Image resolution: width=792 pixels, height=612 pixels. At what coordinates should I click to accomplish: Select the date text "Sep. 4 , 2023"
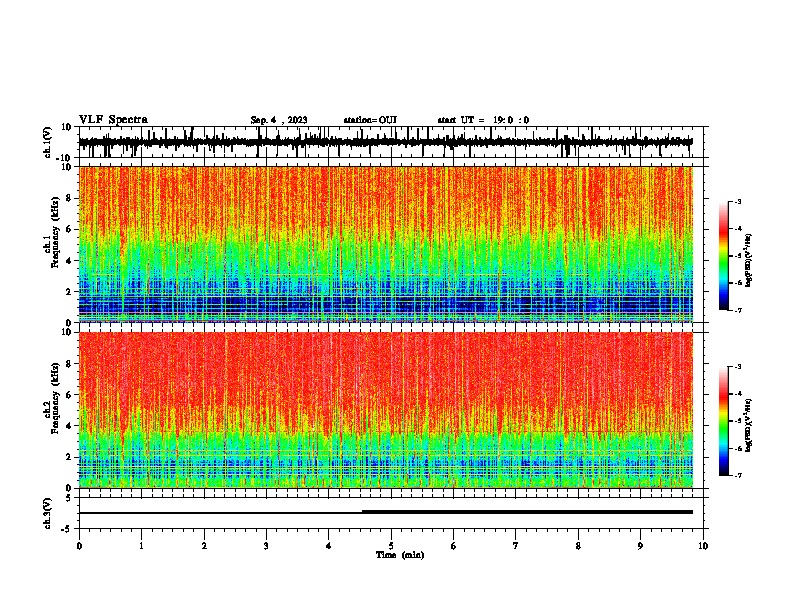(x=279, y=120)
